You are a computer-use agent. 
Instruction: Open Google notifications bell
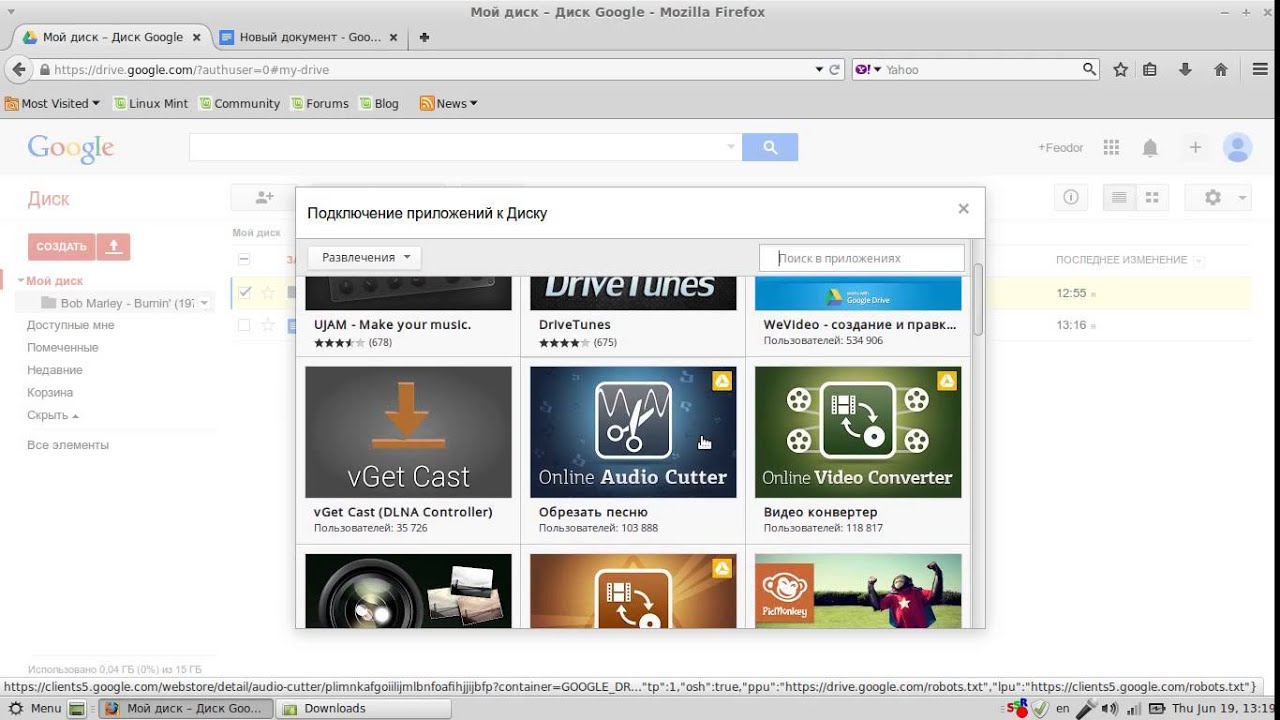pos(1150,148)
